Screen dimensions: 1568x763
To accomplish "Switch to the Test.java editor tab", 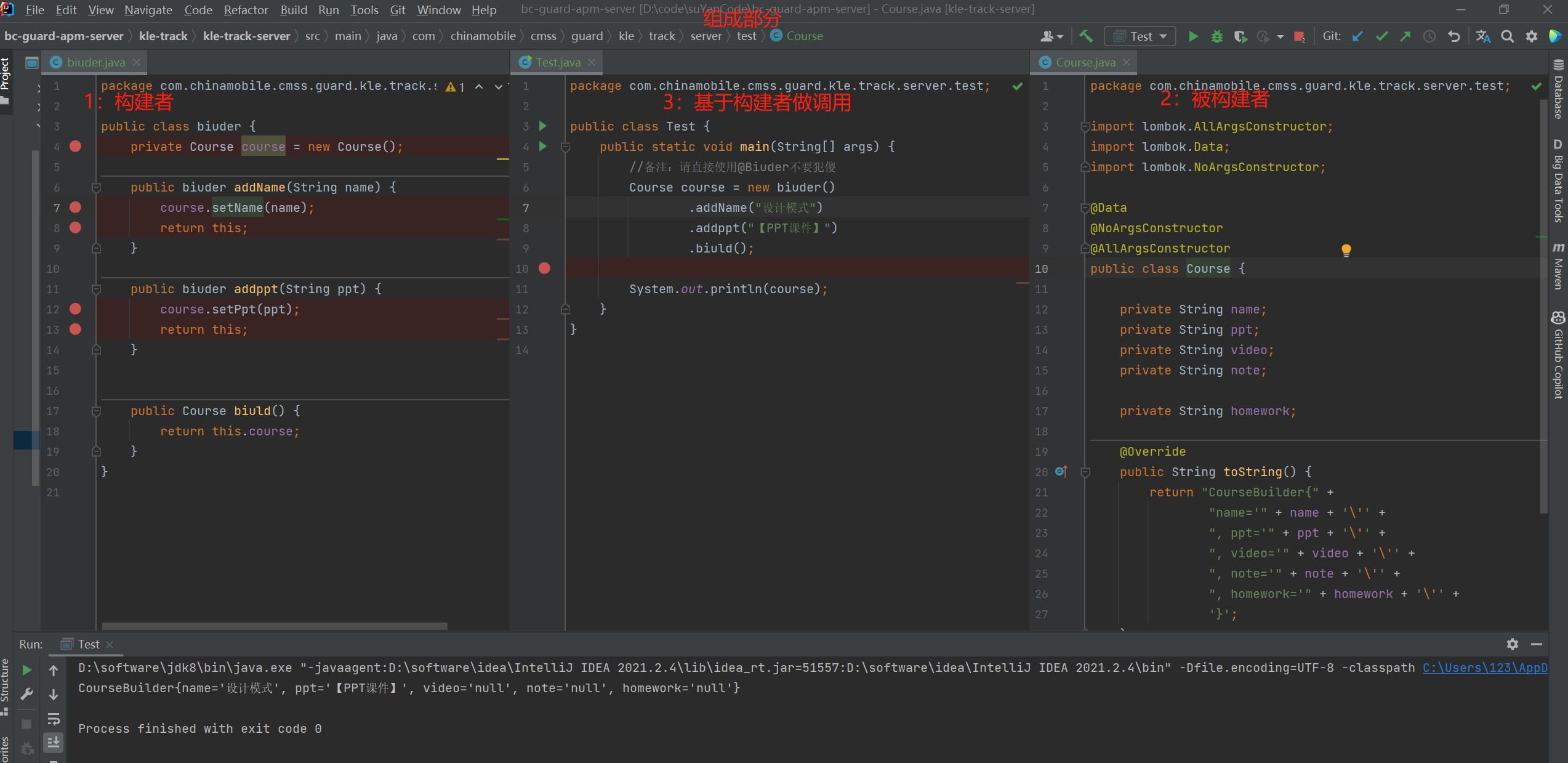I will tap(557, 62).
